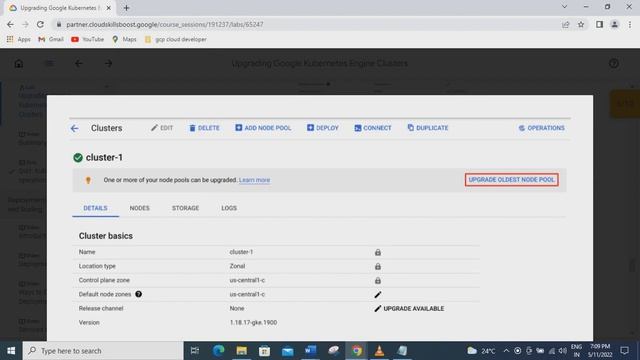
Task: Open the OPERATIONS panel
Action: pyautogui.click(x=542, y=128)
